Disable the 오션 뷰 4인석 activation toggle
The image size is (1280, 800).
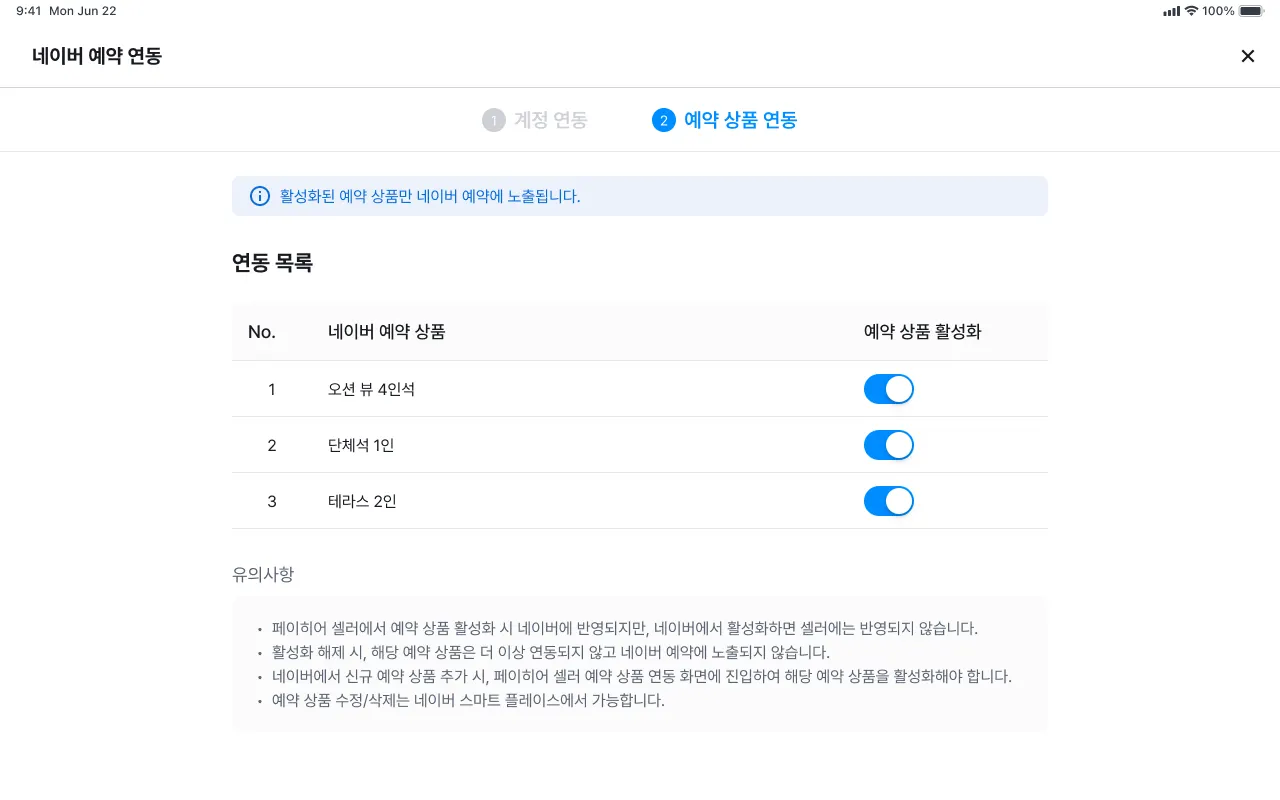tap(888, 389)
